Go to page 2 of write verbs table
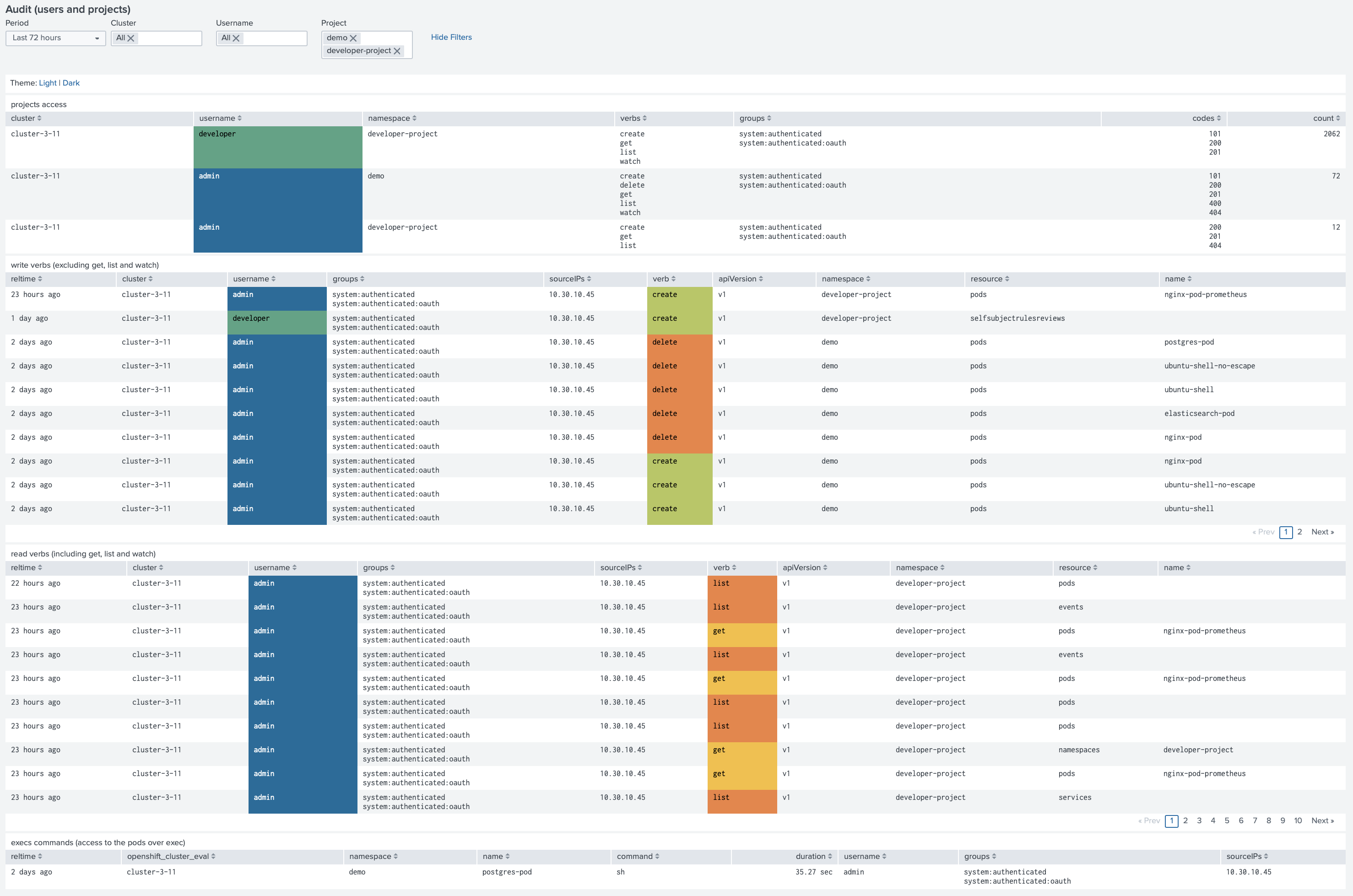1353x896 pixels. [x=1299, y=532]
